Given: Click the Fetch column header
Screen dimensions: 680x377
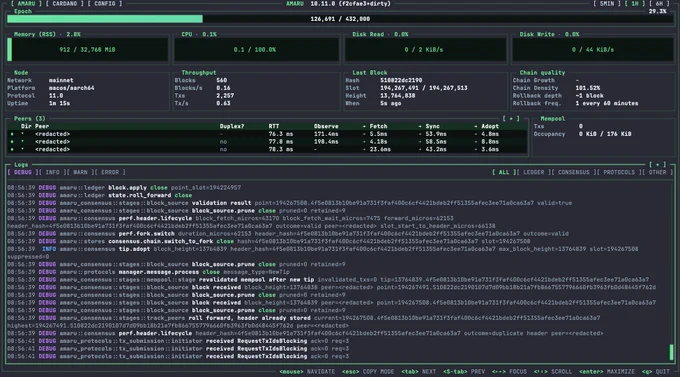Looking at the screenshot, I should 378,126.
